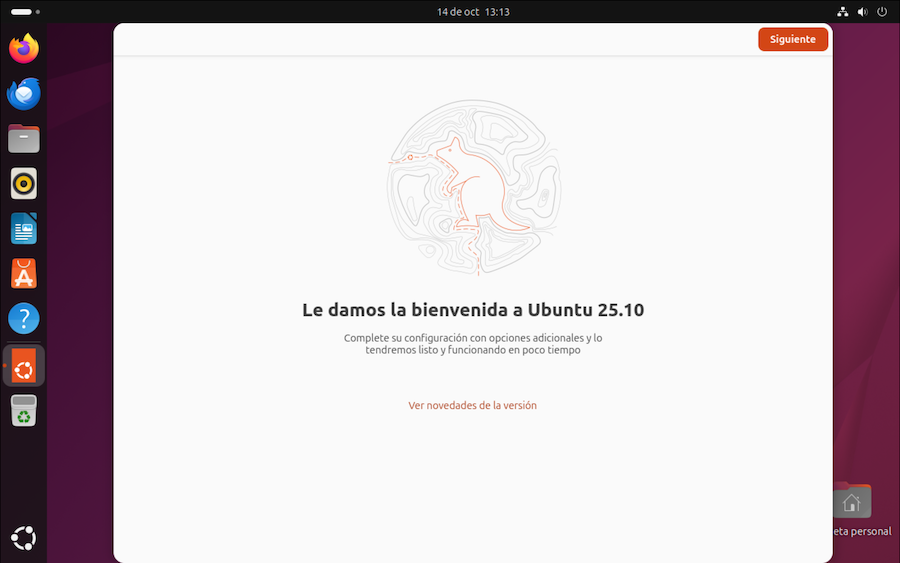Launch Rhythmbox music player
The width and height of the screenshot is (900, 563).
24,184
